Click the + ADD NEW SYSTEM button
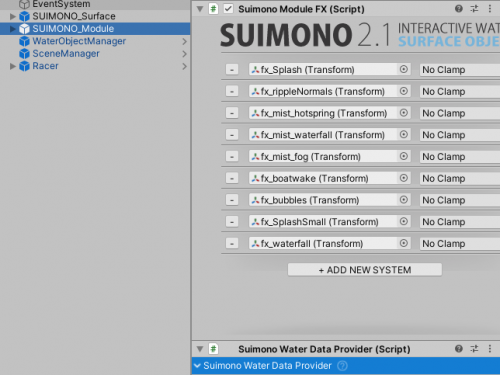Image resolution: width=500 pixels, height=375 pixels. coord(365,270)
